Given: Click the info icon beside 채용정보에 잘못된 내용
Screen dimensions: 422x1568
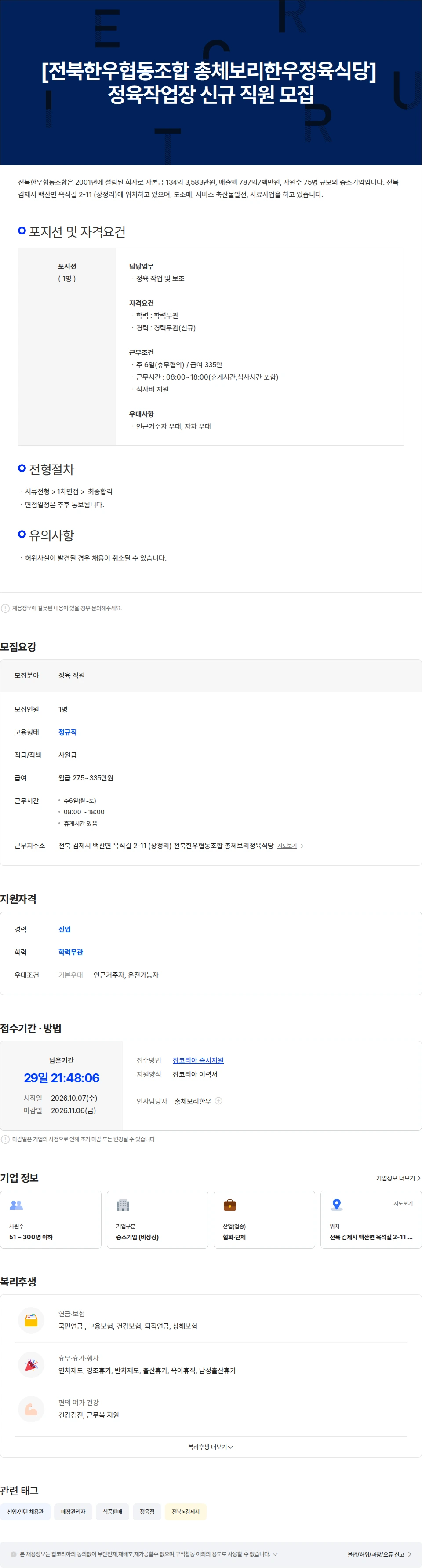Looking at the screenshot, I should [x=5, y=608].
